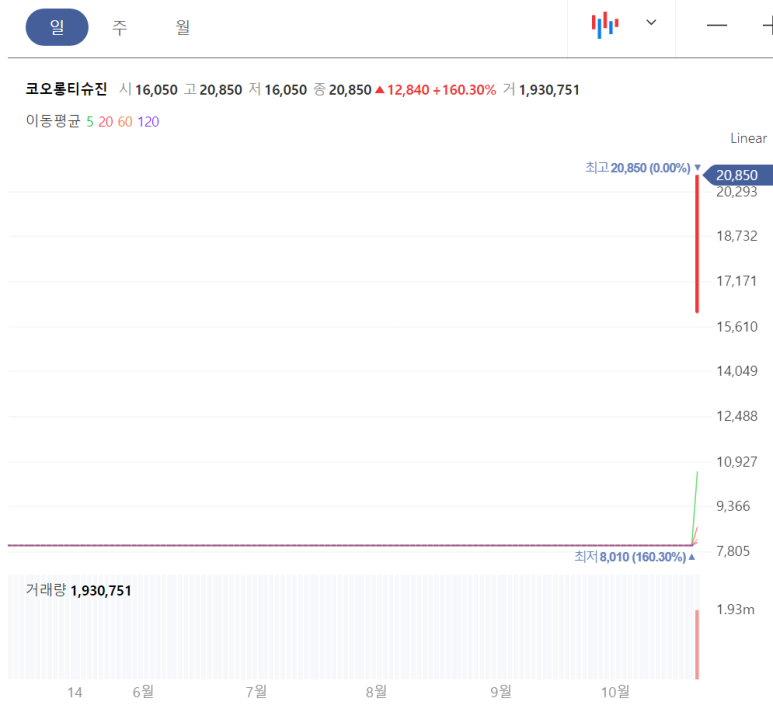773x726 pixels.
Task: Click the candlestick chart type icon
Action: [x=605, y=25]
